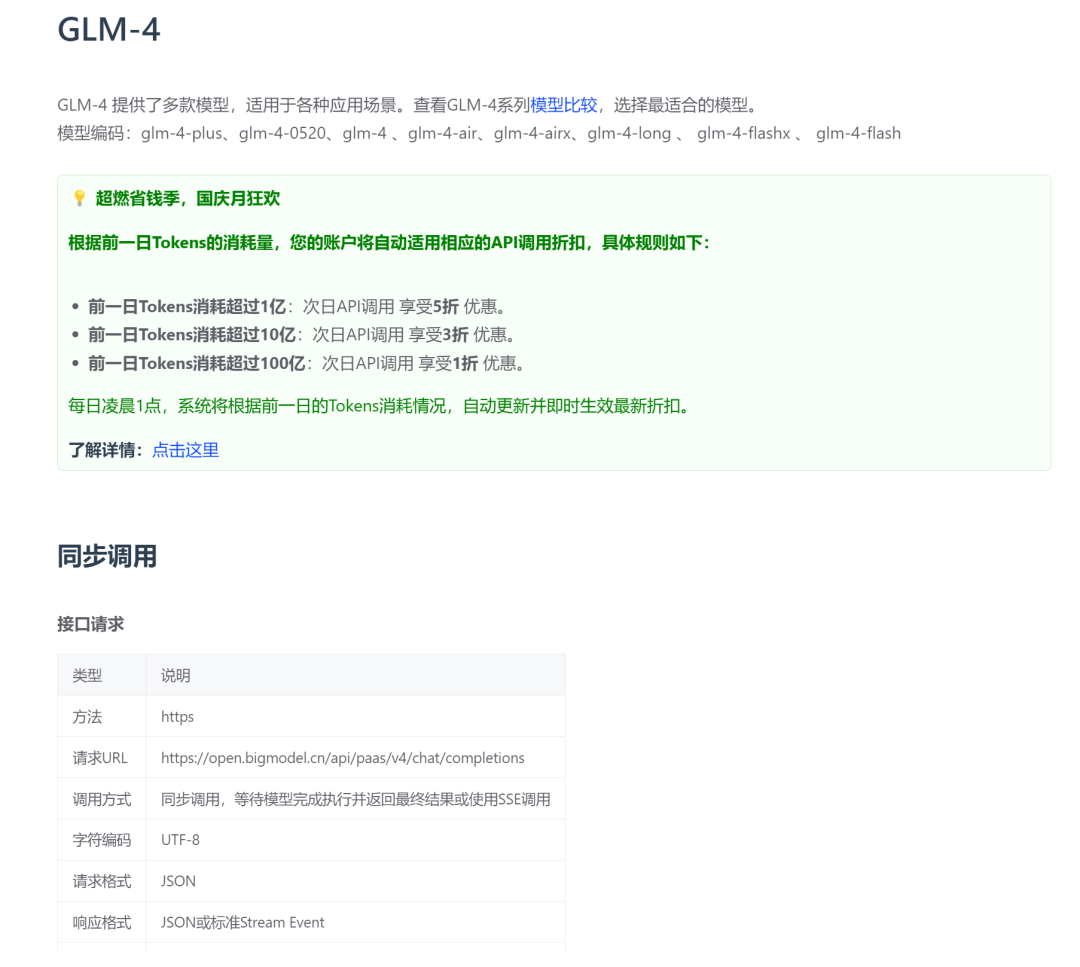Click the 请求格式 row label
Viewport: 1080px width, 967px height.
pyautogui.click(x=101, y=882)
